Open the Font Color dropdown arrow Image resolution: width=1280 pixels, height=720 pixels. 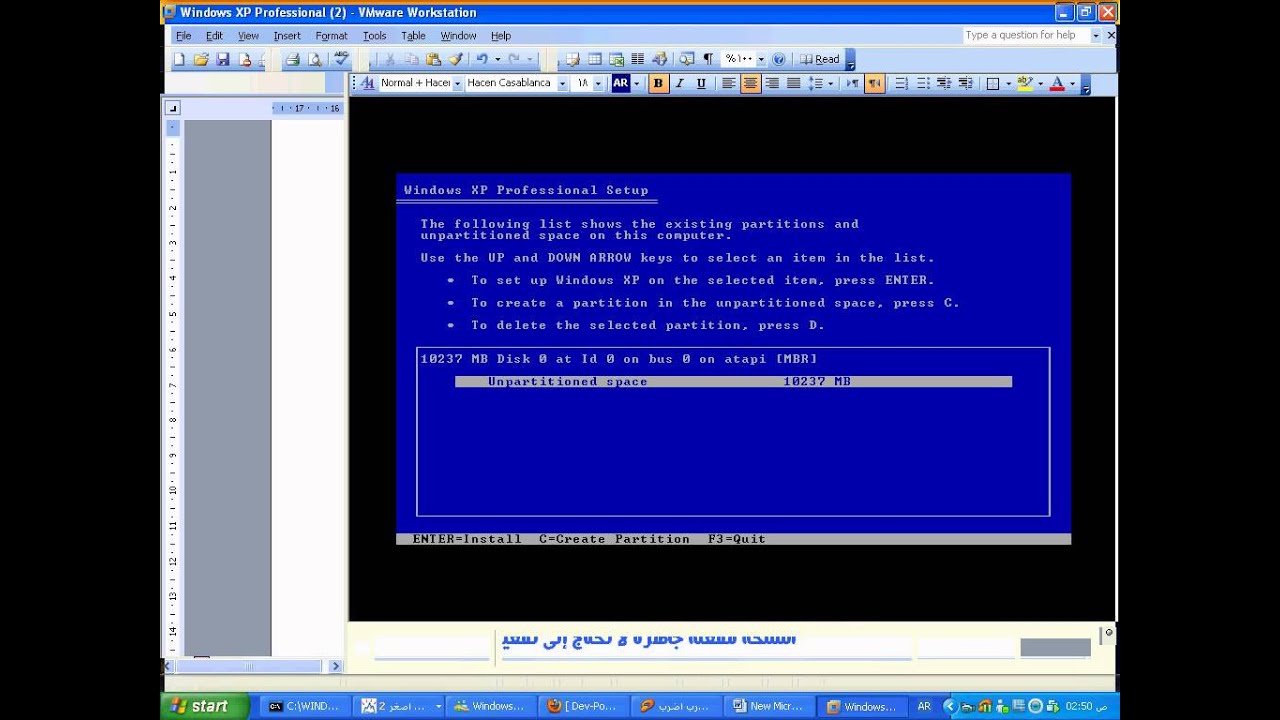[1072, 84]
